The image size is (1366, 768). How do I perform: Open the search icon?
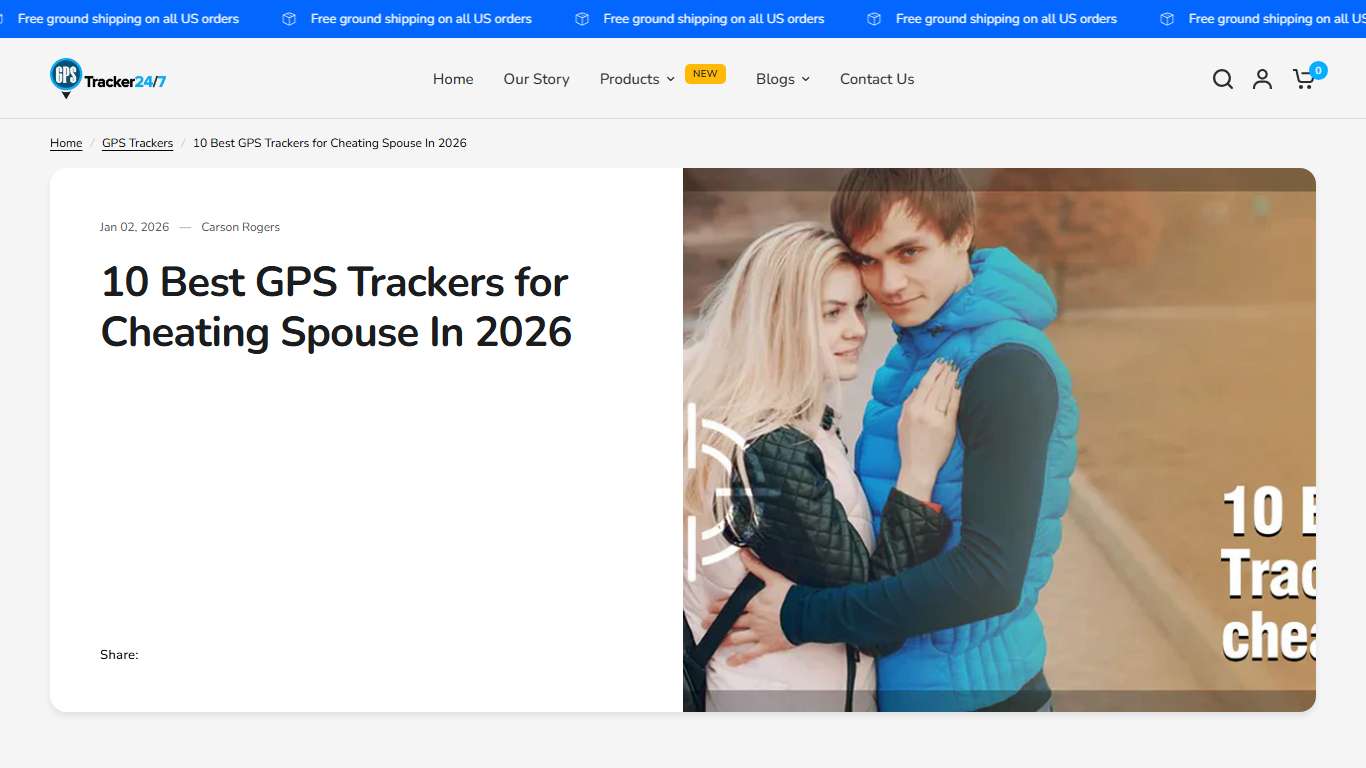(x=1222, y=78)
